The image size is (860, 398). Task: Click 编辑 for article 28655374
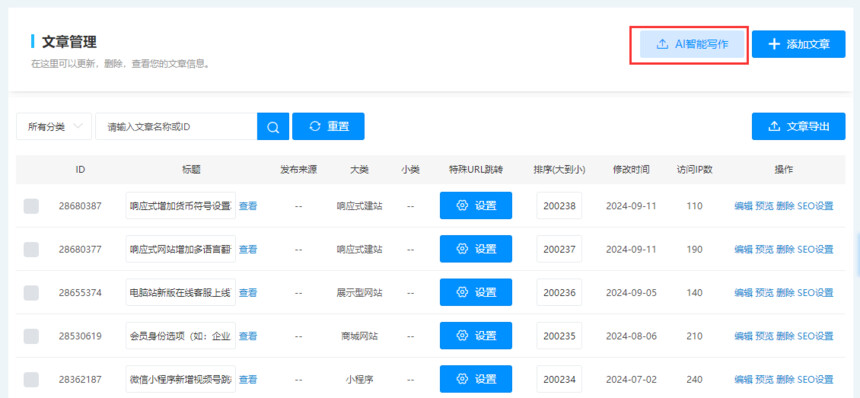pos(743,293)
